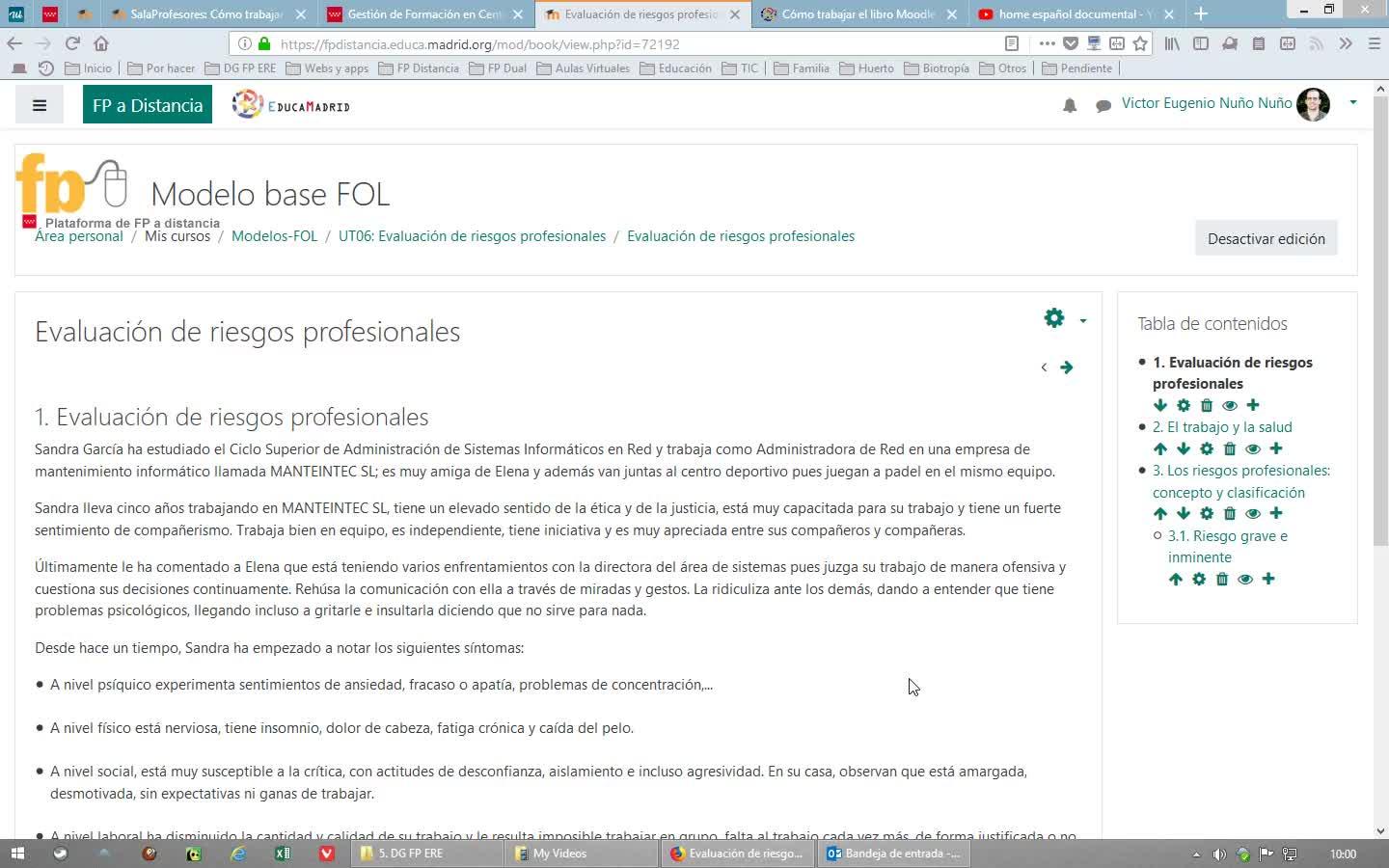The height and width of the screenshot is (868, 1389).
Task: Open the notifications bell
Action: [x=1070, y=105]
